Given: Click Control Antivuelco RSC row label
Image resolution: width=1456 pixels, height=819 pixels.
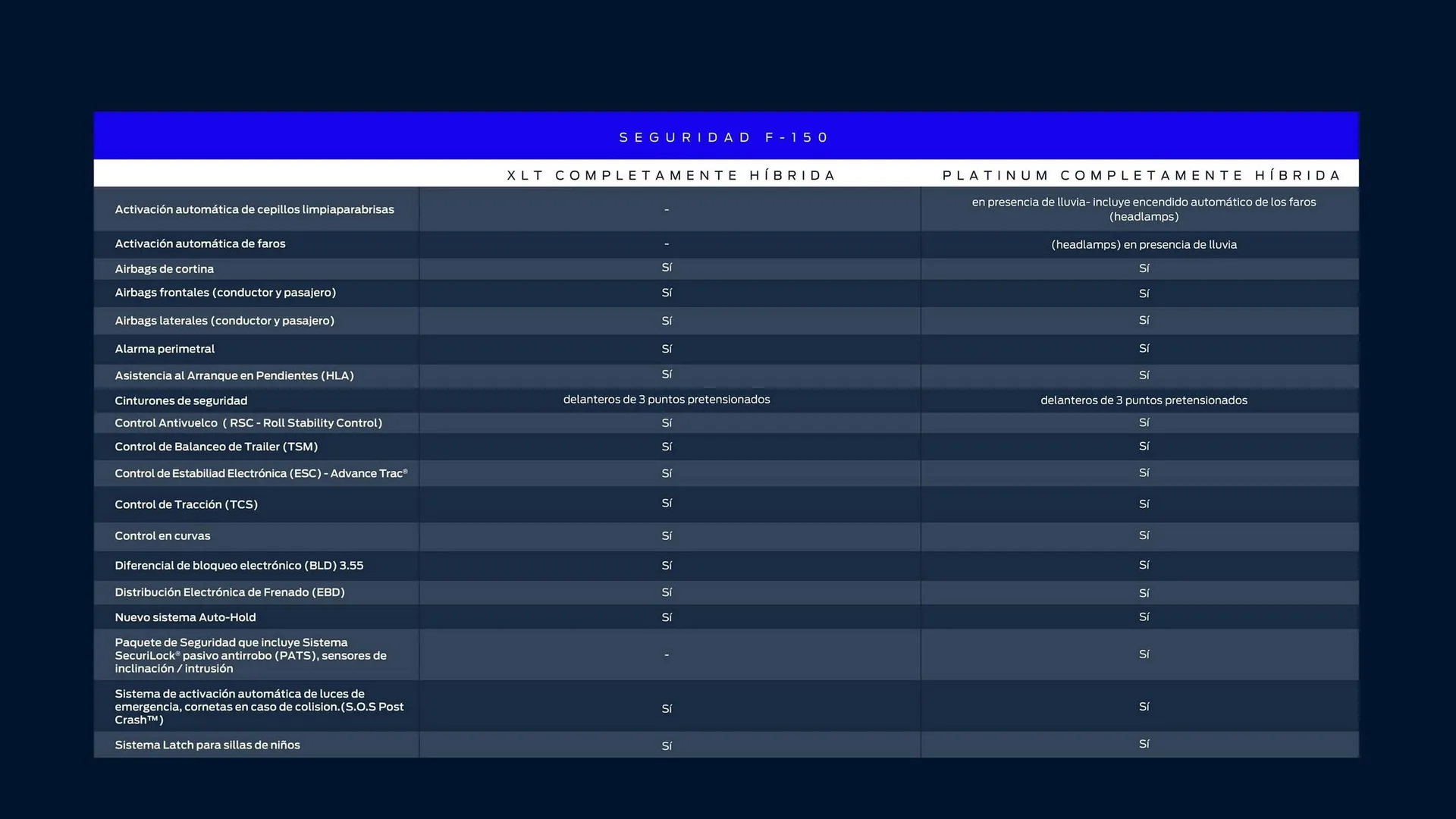Looking at the screenshot, I should click(248, 423).
